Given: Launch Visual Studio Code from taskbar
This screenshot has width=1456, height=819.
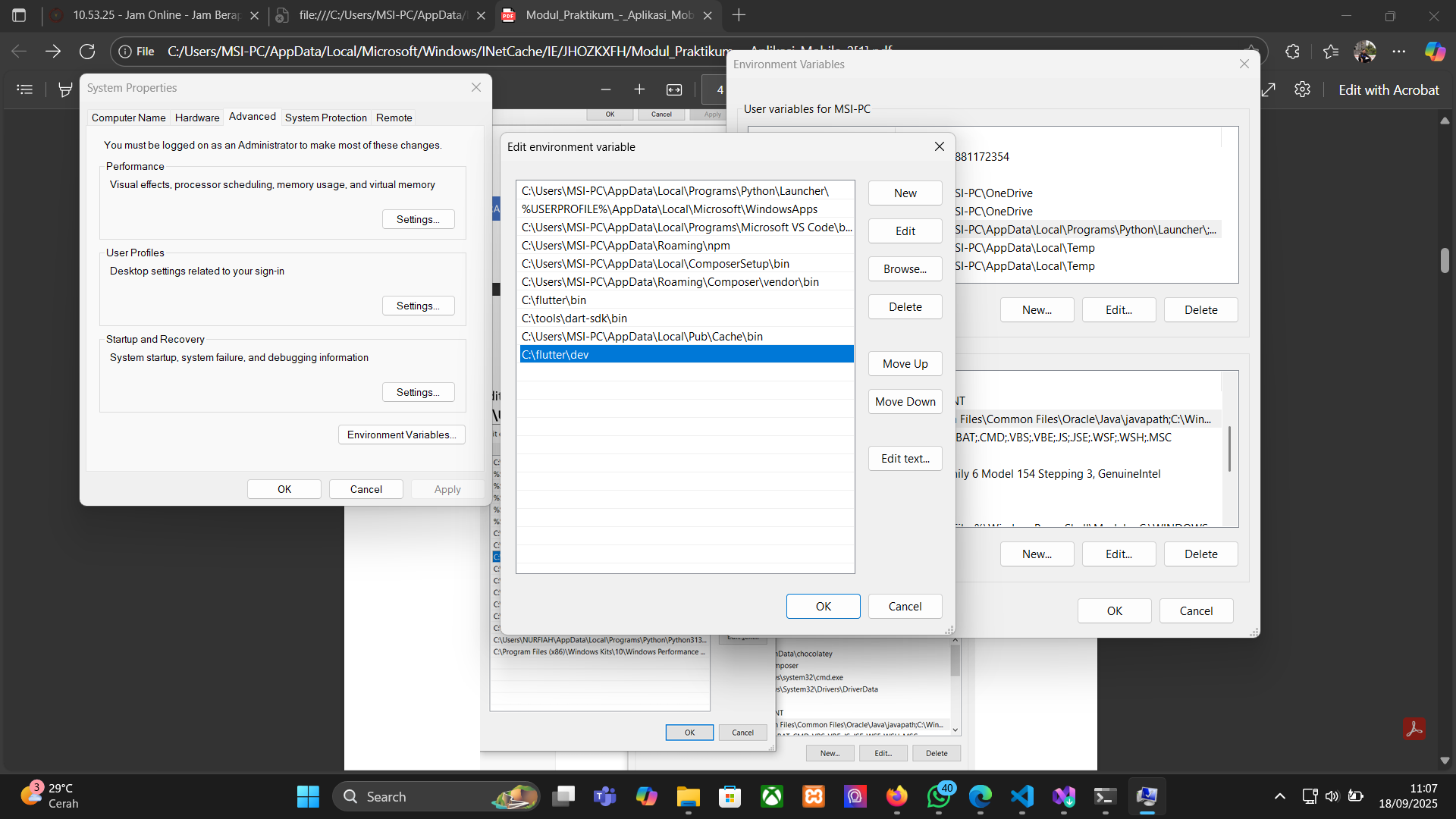Looking at the screenshot, I should pos(1021,796).
